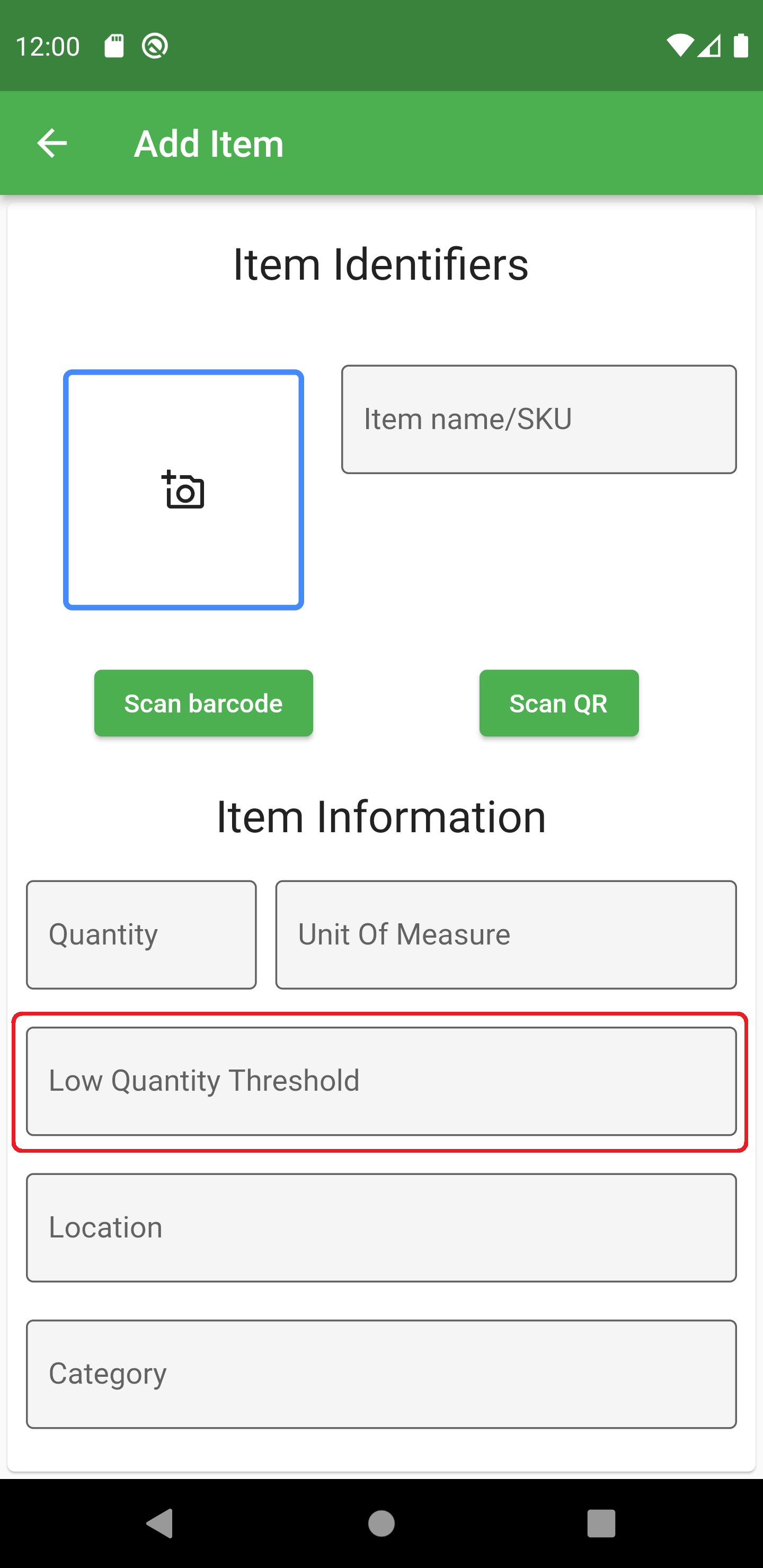
Task: Focus the Location field
Action: click(x=381, y=1227)
